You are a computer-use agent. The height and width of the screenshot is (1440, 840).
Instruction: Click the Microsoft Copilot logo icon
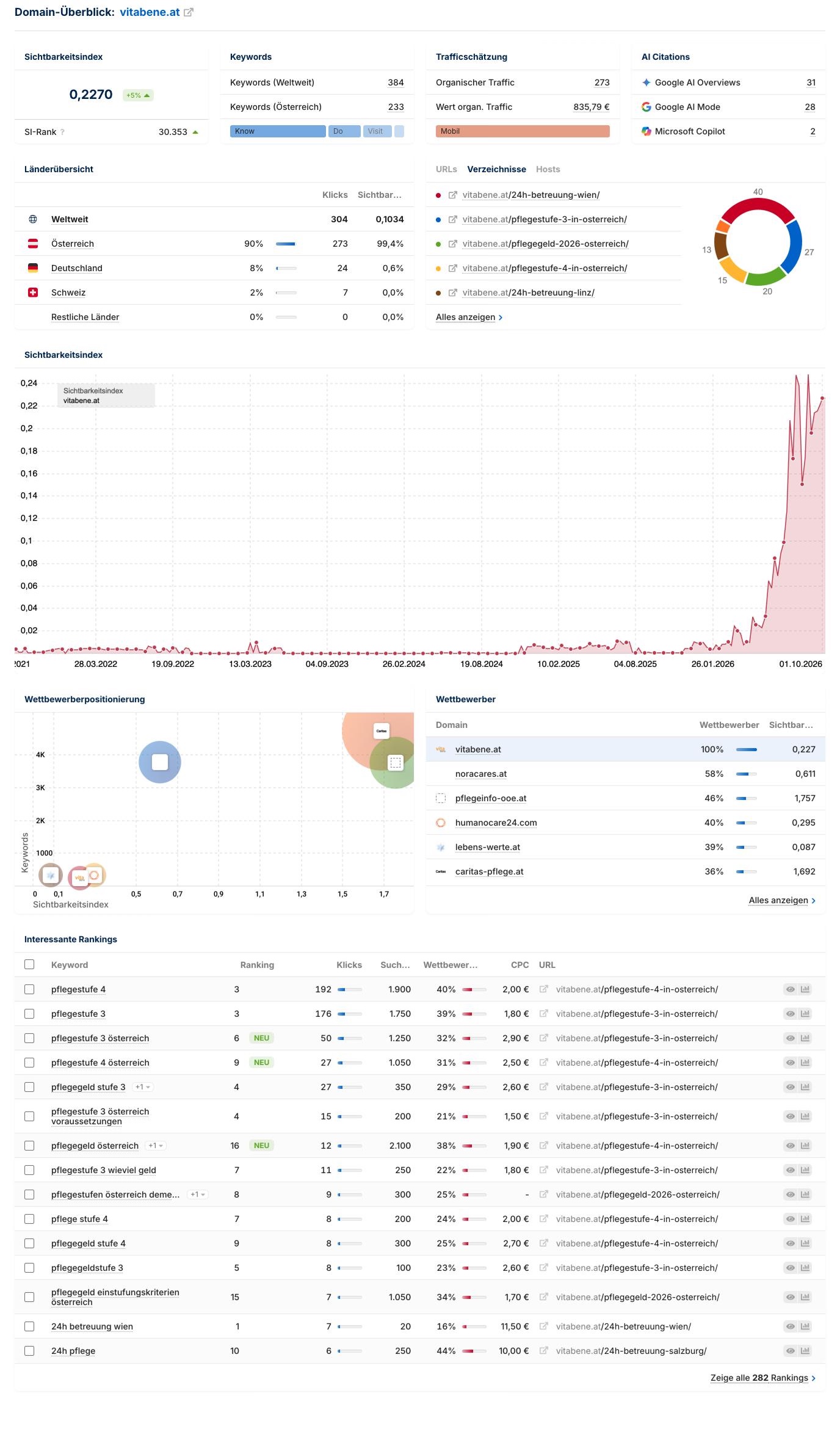tap(646, 131)
